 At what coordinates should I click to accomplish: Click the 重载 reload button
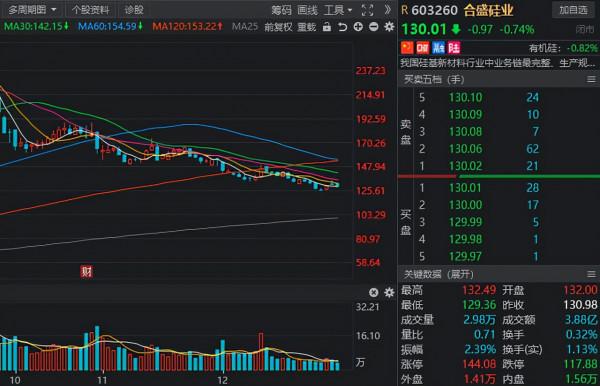[307, 27]
